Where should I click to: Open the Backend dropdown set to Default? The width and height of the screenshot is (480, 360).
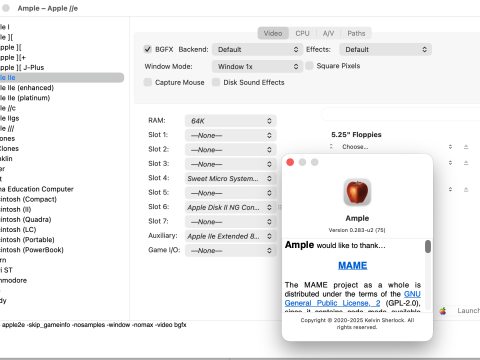(x=257, y=50)
